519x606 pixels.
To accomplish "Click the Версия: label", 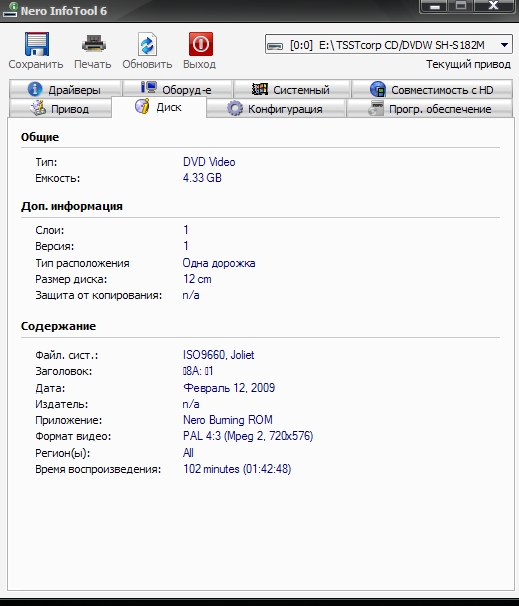I will (54, 246).
